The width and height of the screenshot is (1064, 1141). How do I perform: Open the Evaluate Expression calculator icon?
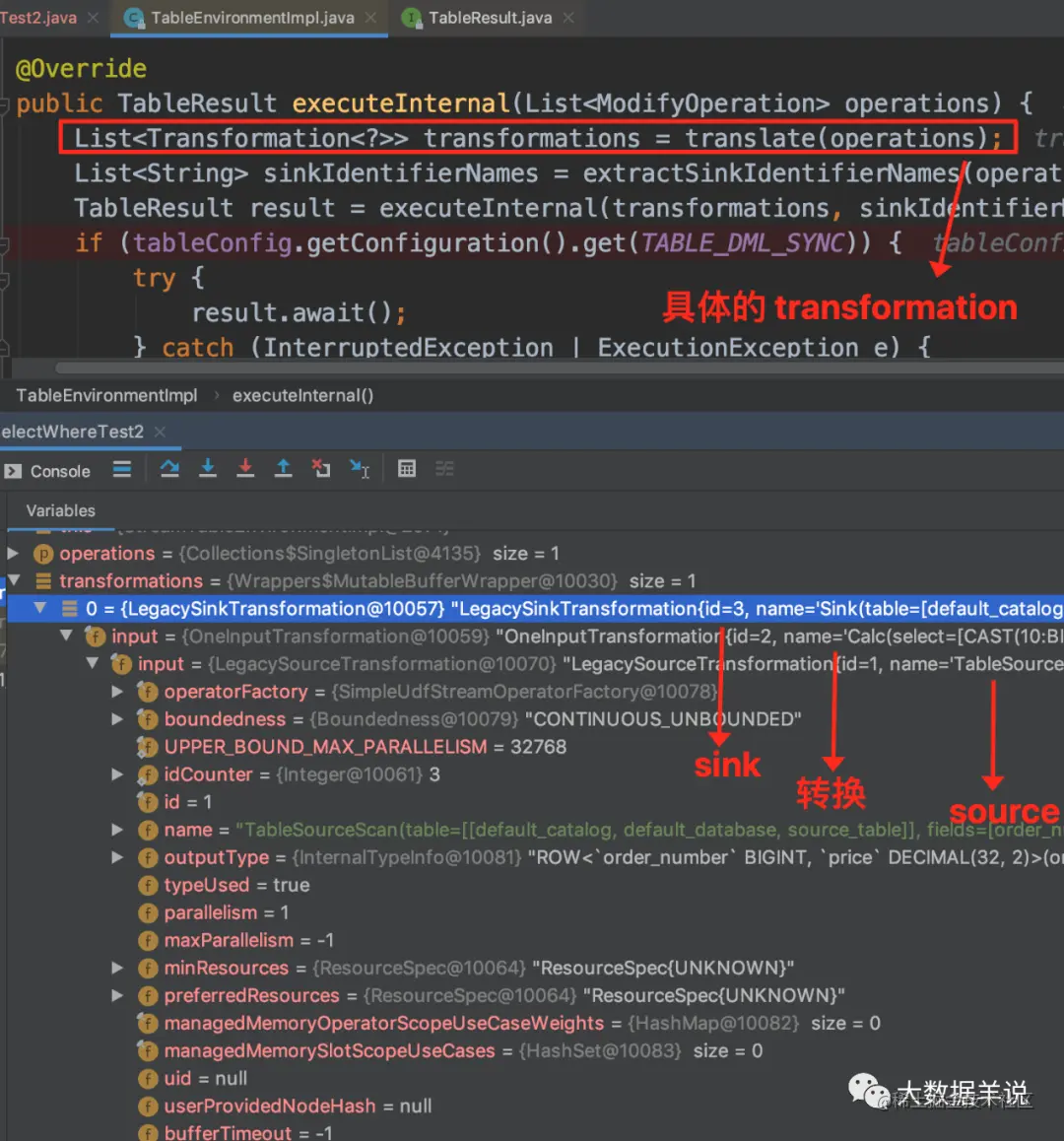pyautogui.click(x=407, y=469)
